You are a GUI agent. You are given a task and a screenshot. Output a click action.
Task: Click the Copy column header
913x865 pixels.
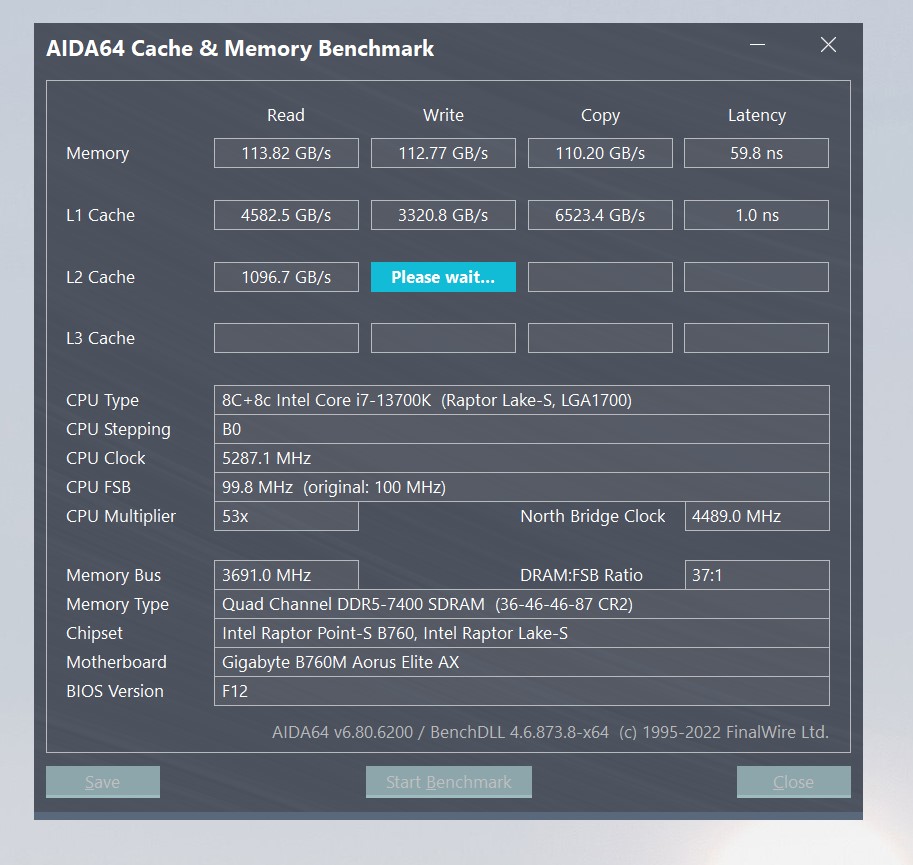point(600,115)
